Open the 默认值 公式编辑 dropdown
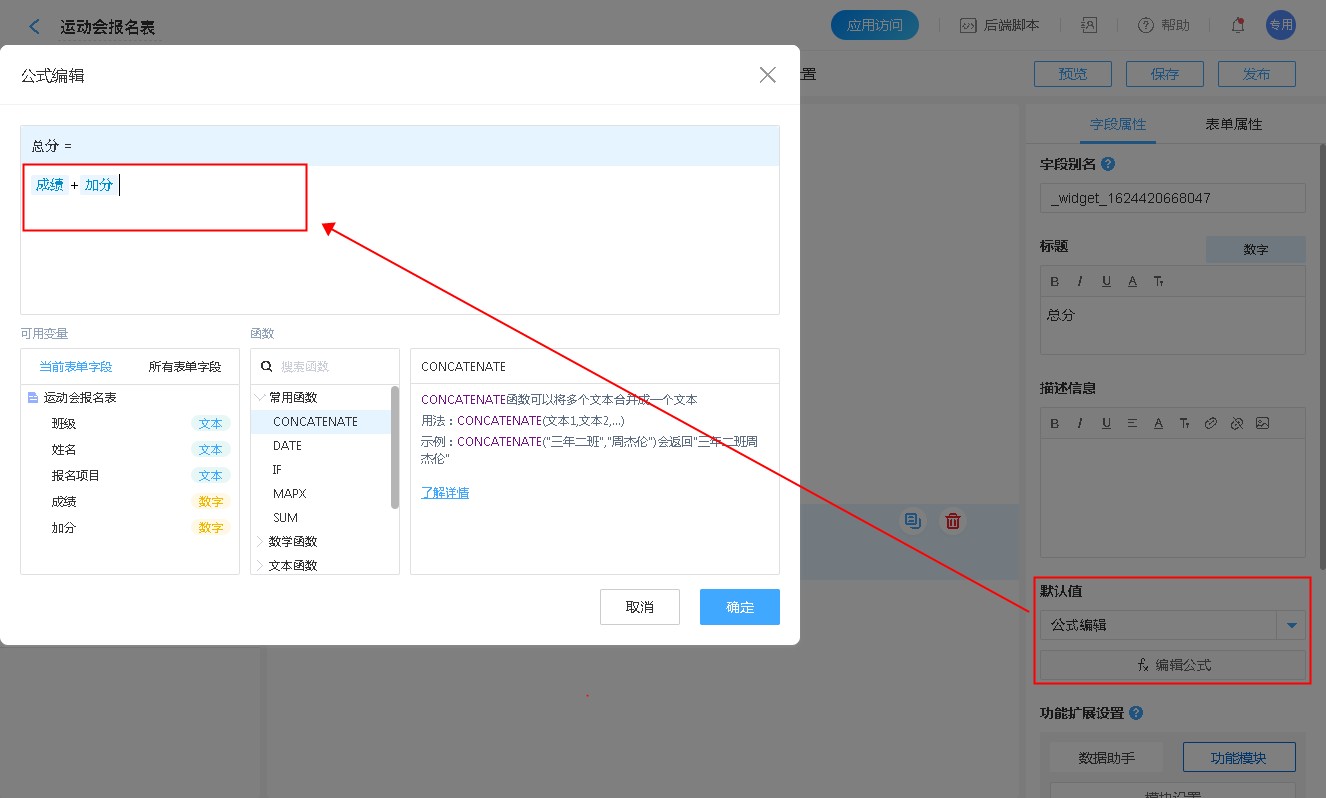 click(1291, 626)
